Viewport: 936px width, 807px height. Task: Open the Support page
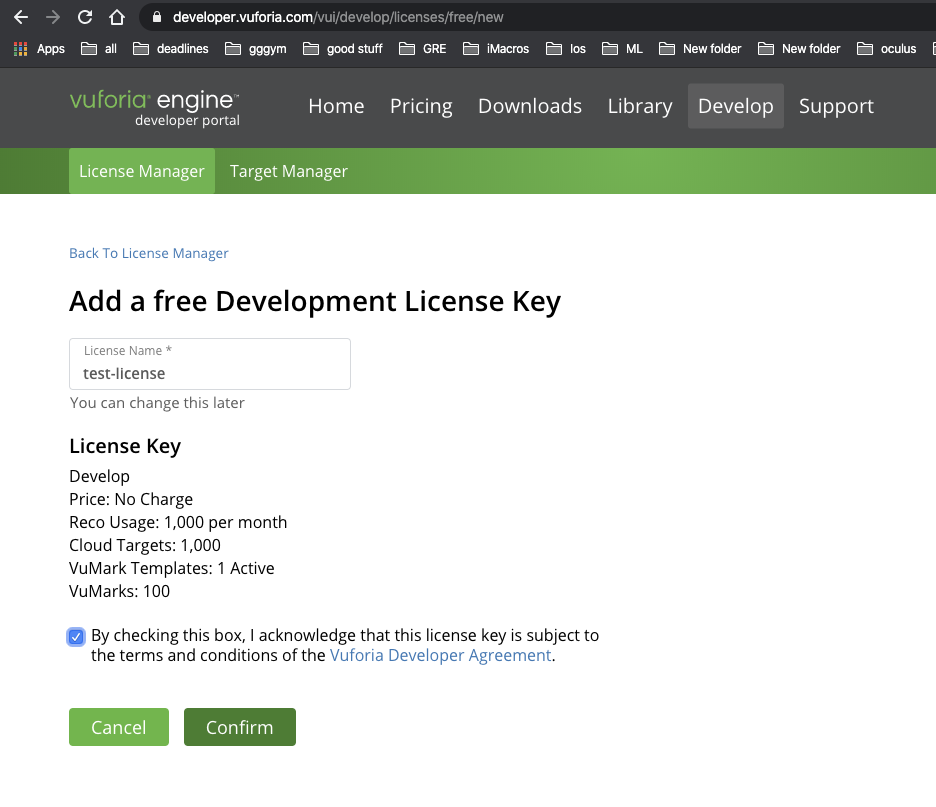[836, 106]
